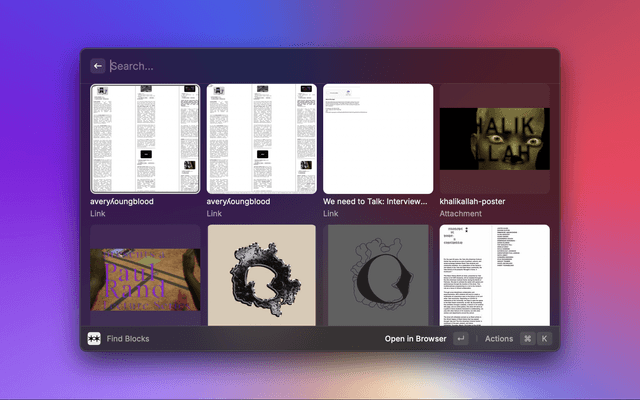
Task: Click the K shortcut key icon
Action: point(544,339)
